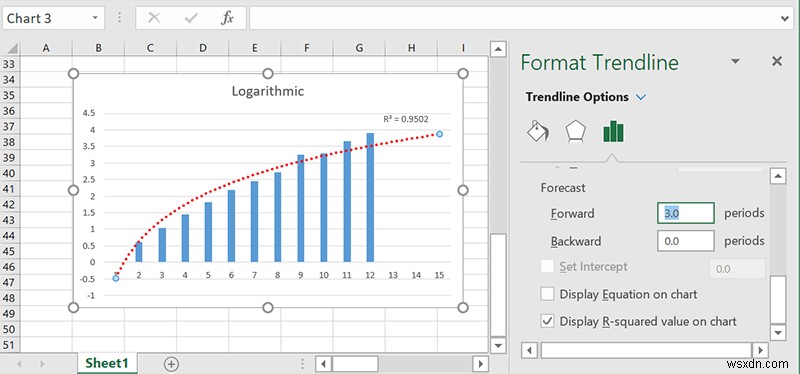
Task: Select row 40 header
Action: click(x=10, y=173)
